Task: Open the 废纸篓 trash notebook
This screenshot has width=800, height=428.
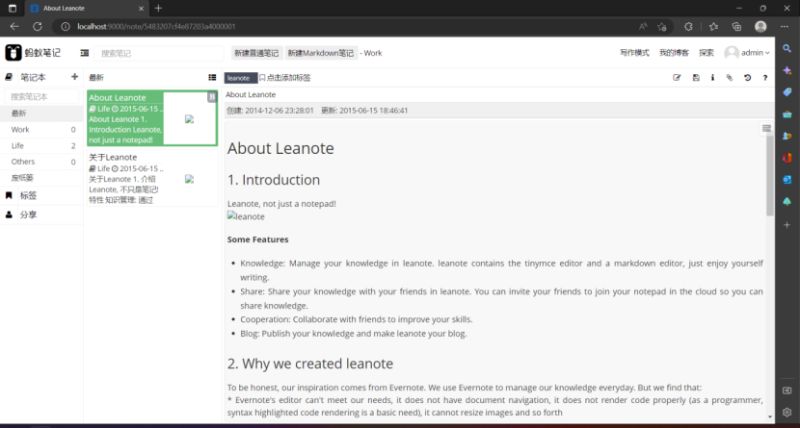Action: click(x=41, y=178)
